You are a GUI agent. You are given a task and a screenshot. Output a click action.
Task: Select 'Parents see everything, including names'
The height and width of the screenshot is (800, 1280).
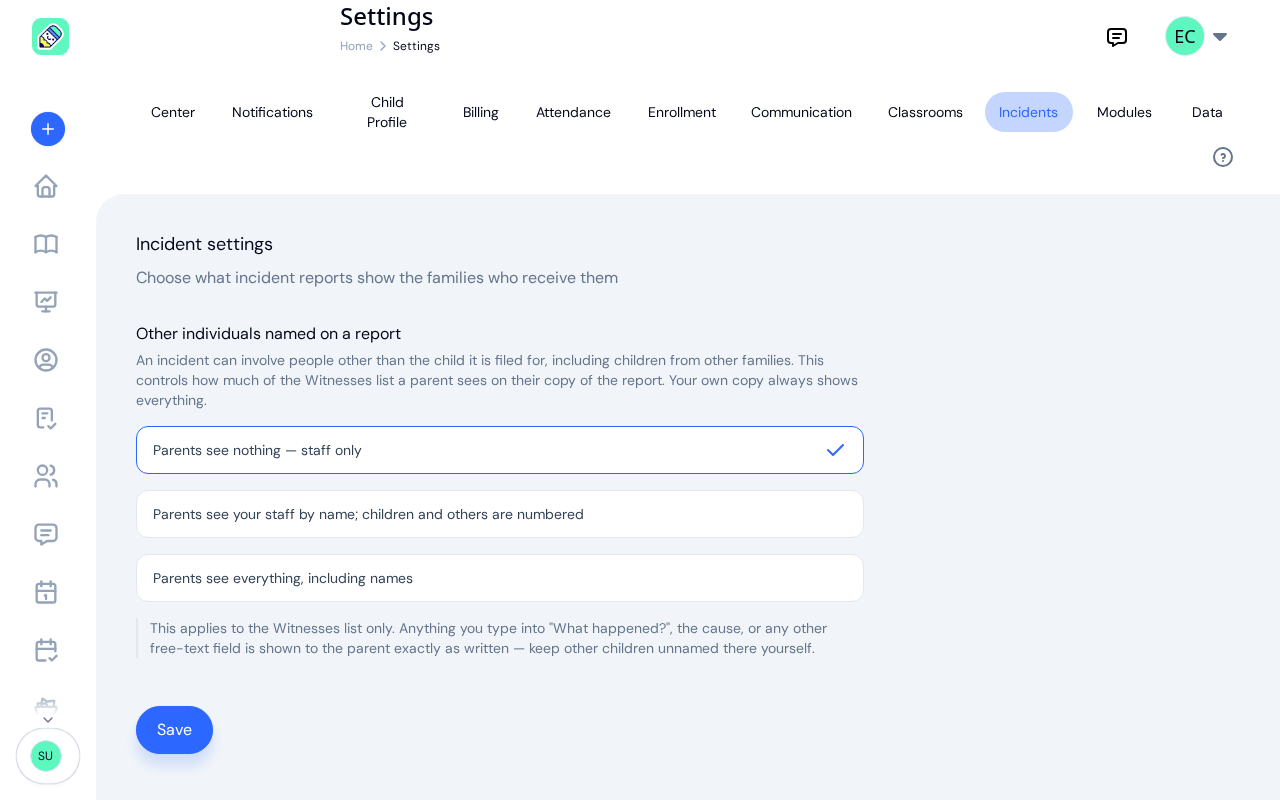coord(500,578)
